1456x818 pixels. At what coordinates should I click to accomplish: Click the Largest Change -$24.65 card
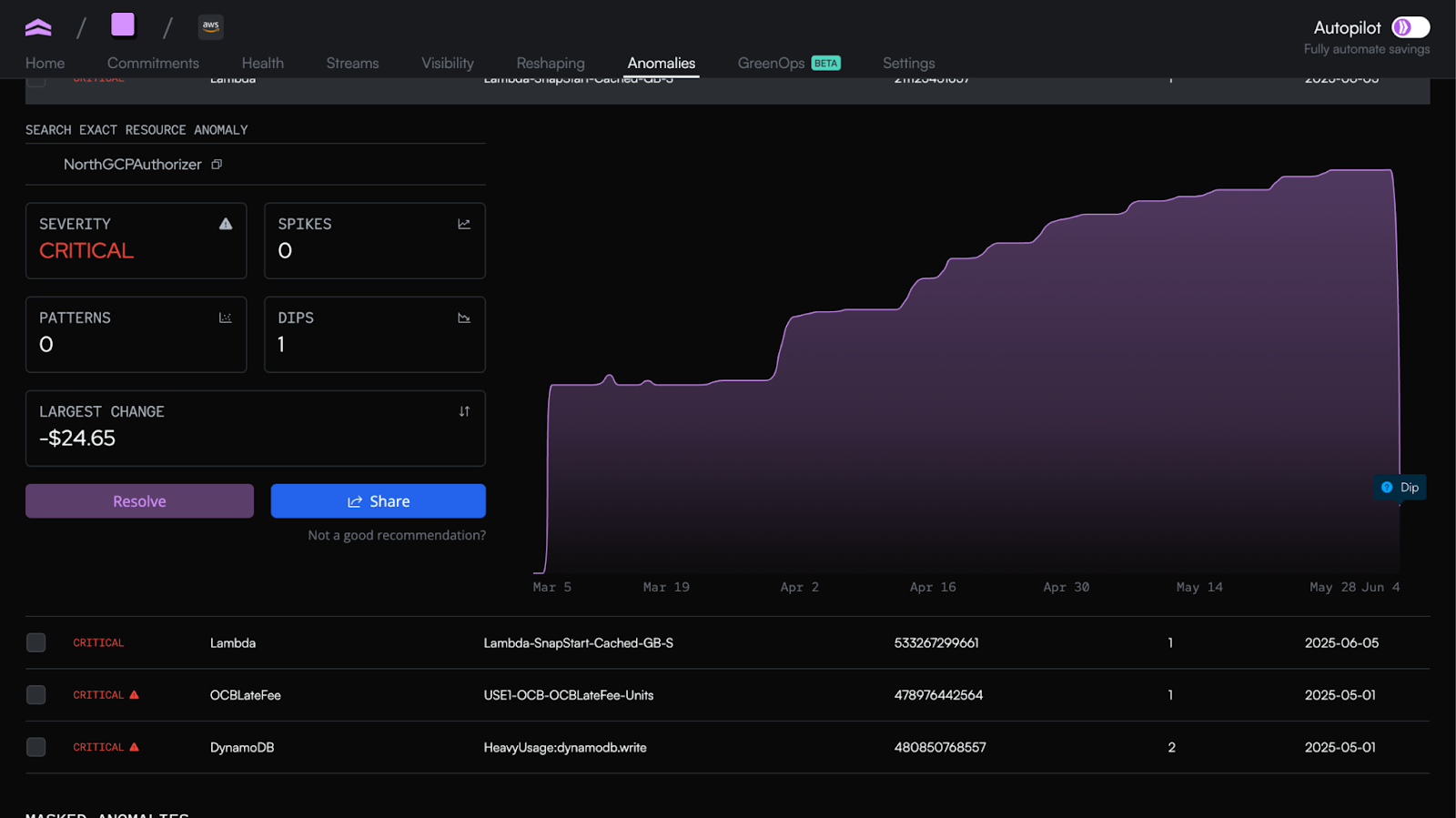click(x=256, y=429)
